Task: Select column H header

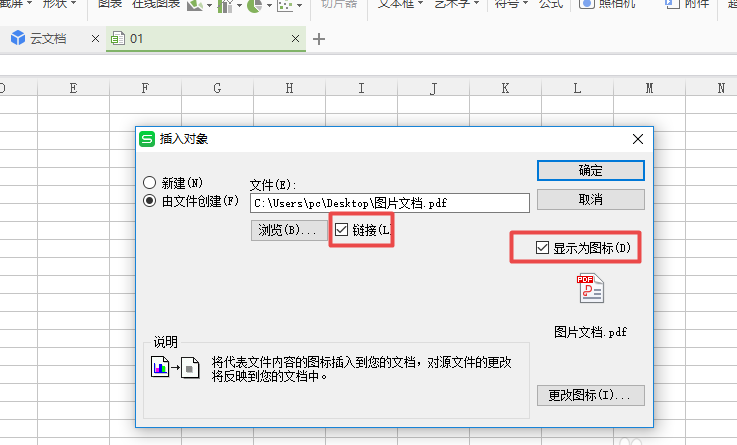Action: pos(289,88)
